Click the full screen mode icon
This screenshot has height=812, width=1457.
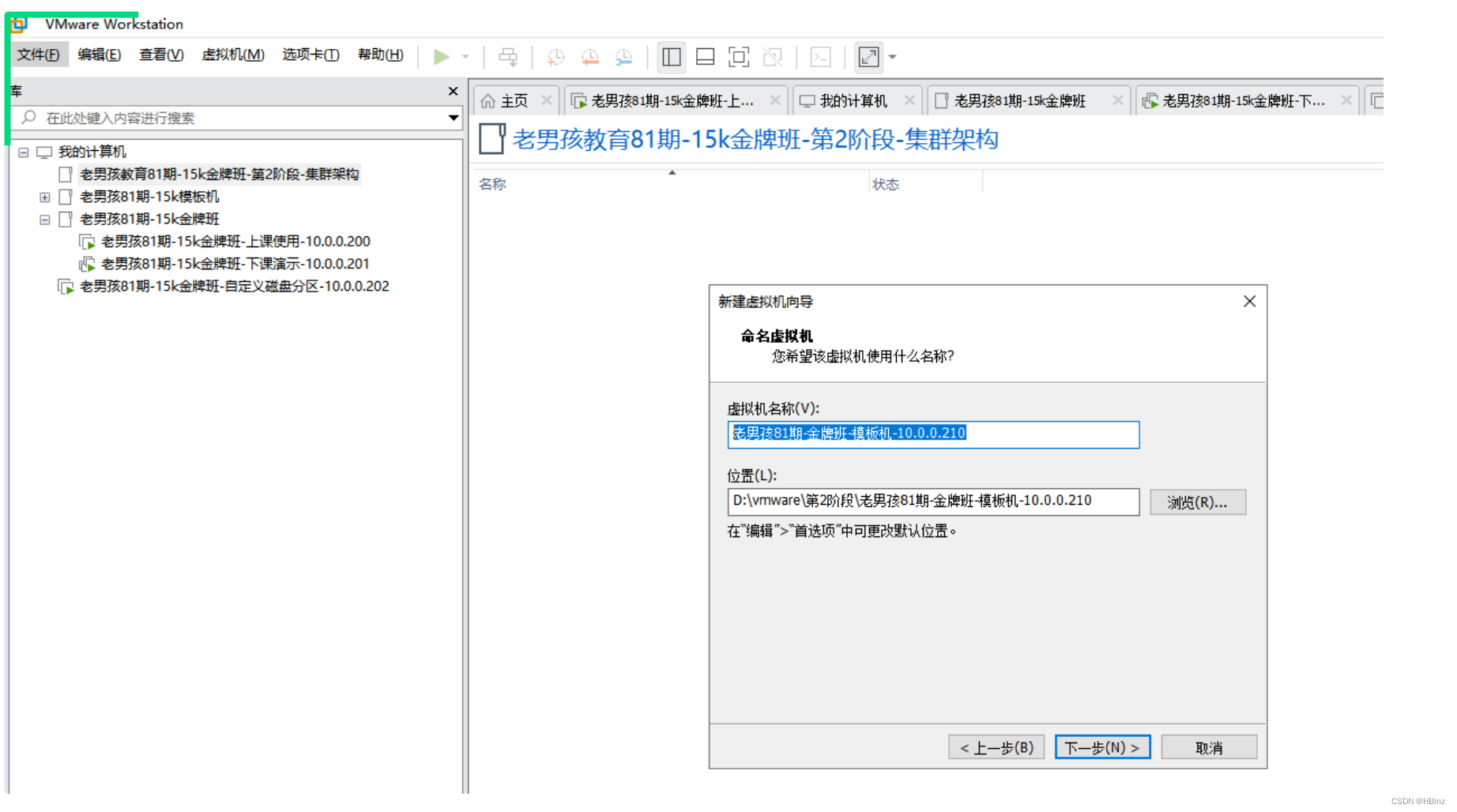(739, 57)
